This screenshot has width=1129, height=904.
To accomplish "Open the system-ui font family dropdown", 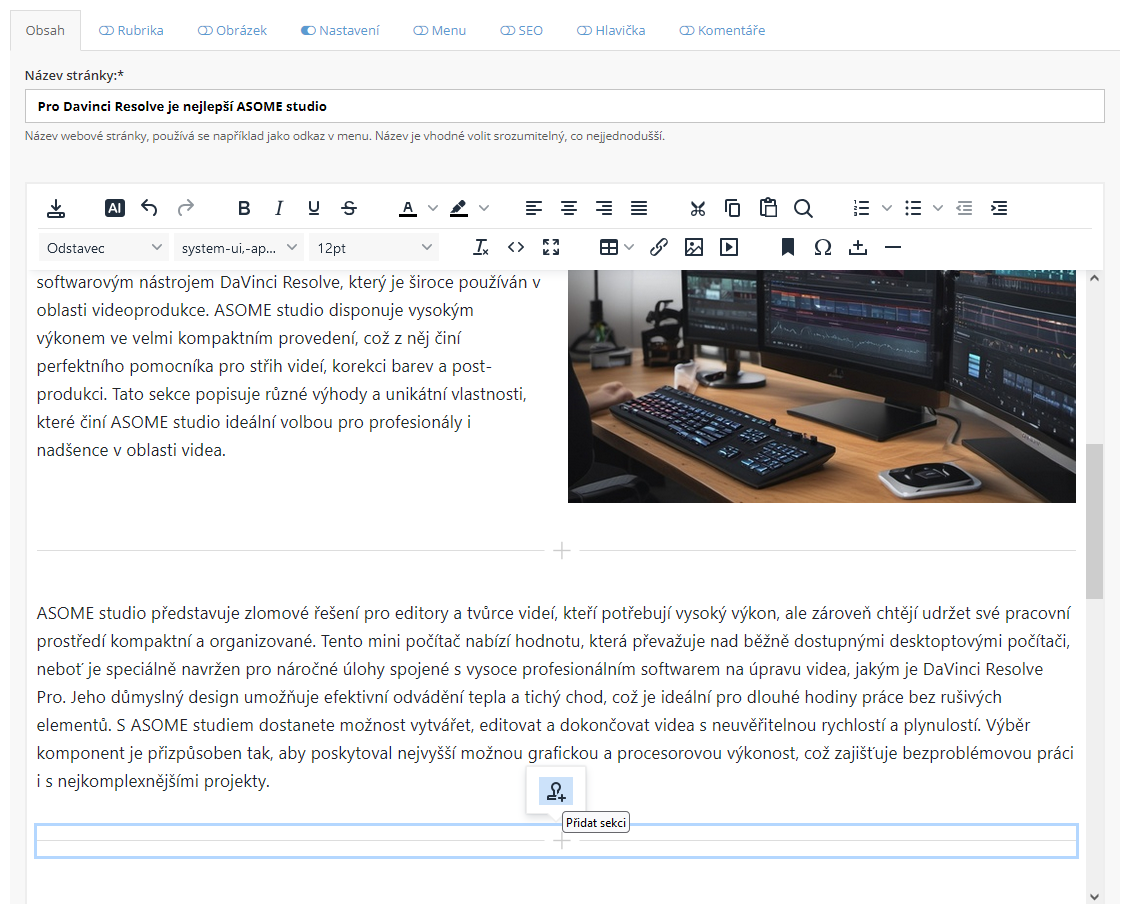I will point(239,247).
